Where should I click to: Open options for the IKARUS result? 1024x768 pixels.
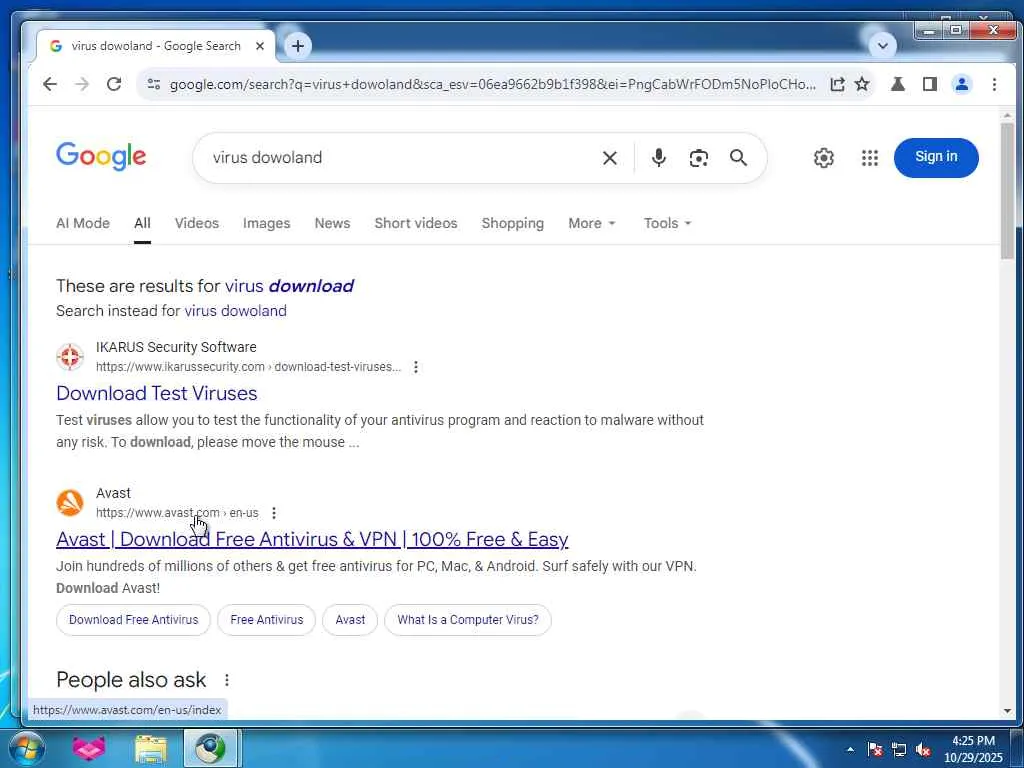coord(415,367)
